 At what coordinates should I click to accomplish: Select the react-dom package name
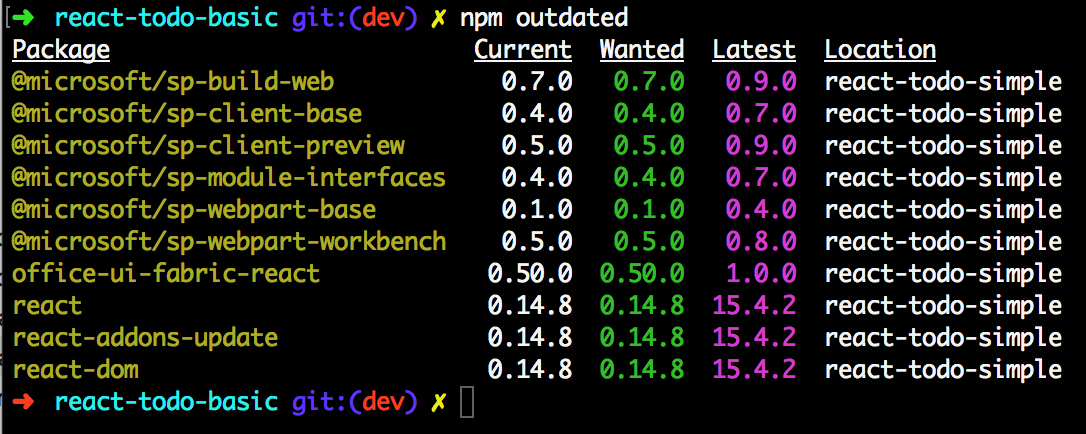(x=75, y=370)
